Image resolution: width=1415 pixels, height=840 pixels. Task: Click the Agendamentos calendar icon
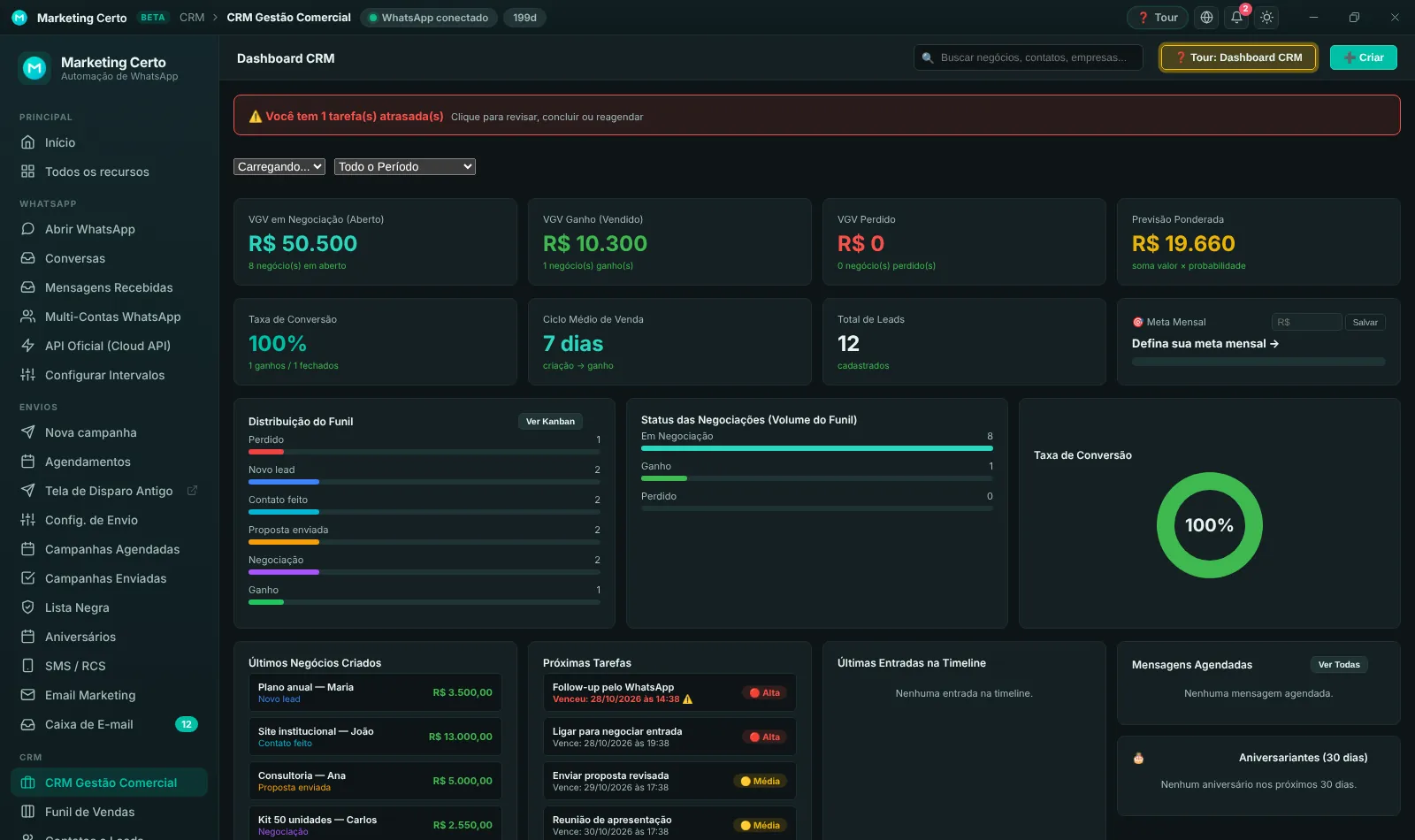(x=27, y=462)
